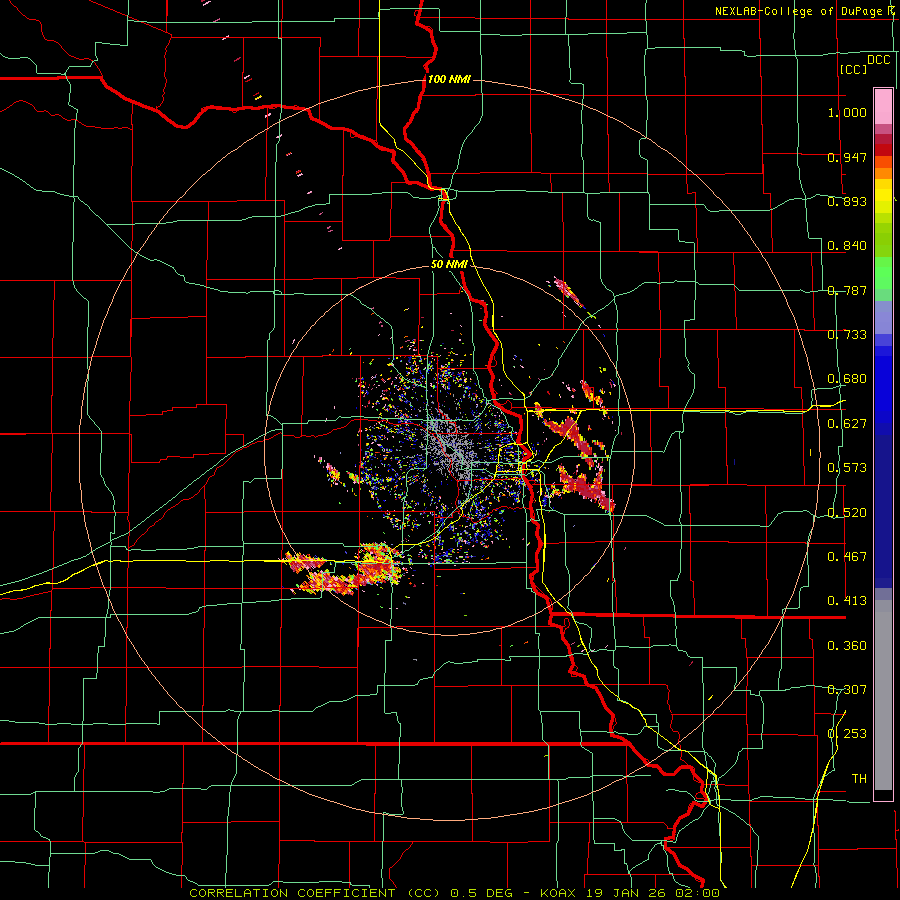Pick the gray low-value segment of the color bar

(x=883, y=695)
